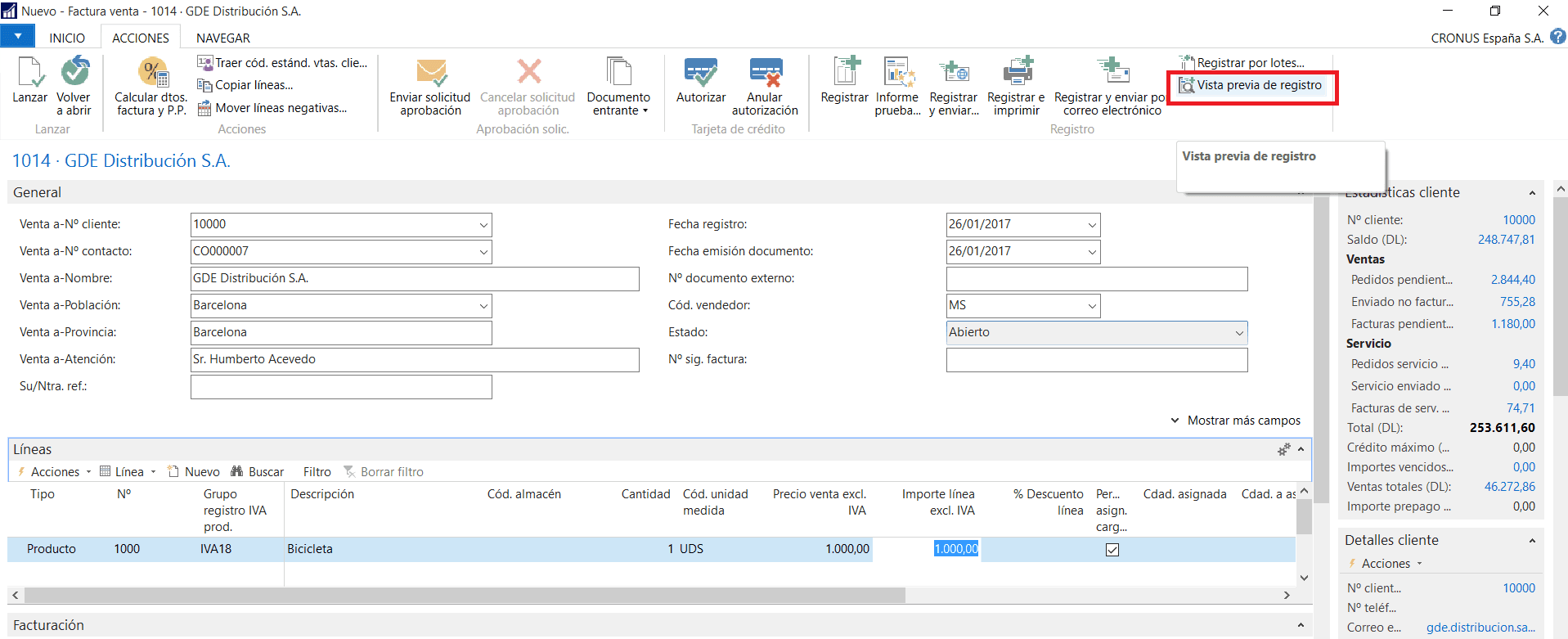Open Estado dropdown showing Abierto
Screen dimensions: 1568x639
pos(1239,333)
